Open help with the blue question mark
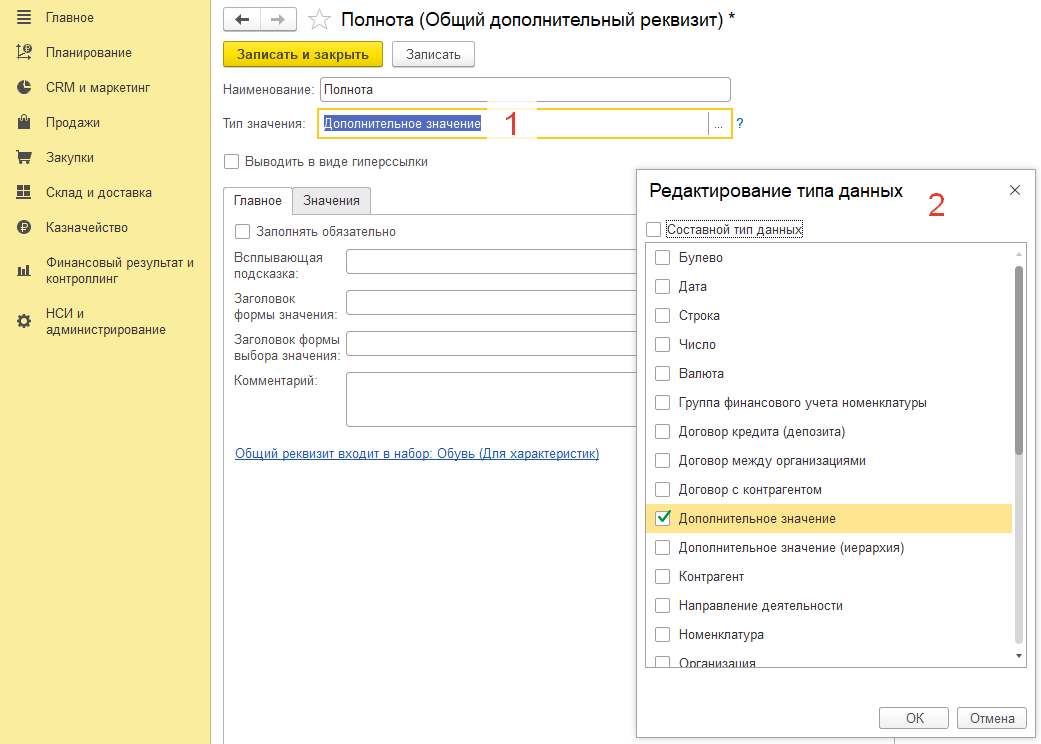 coord(740,123)
